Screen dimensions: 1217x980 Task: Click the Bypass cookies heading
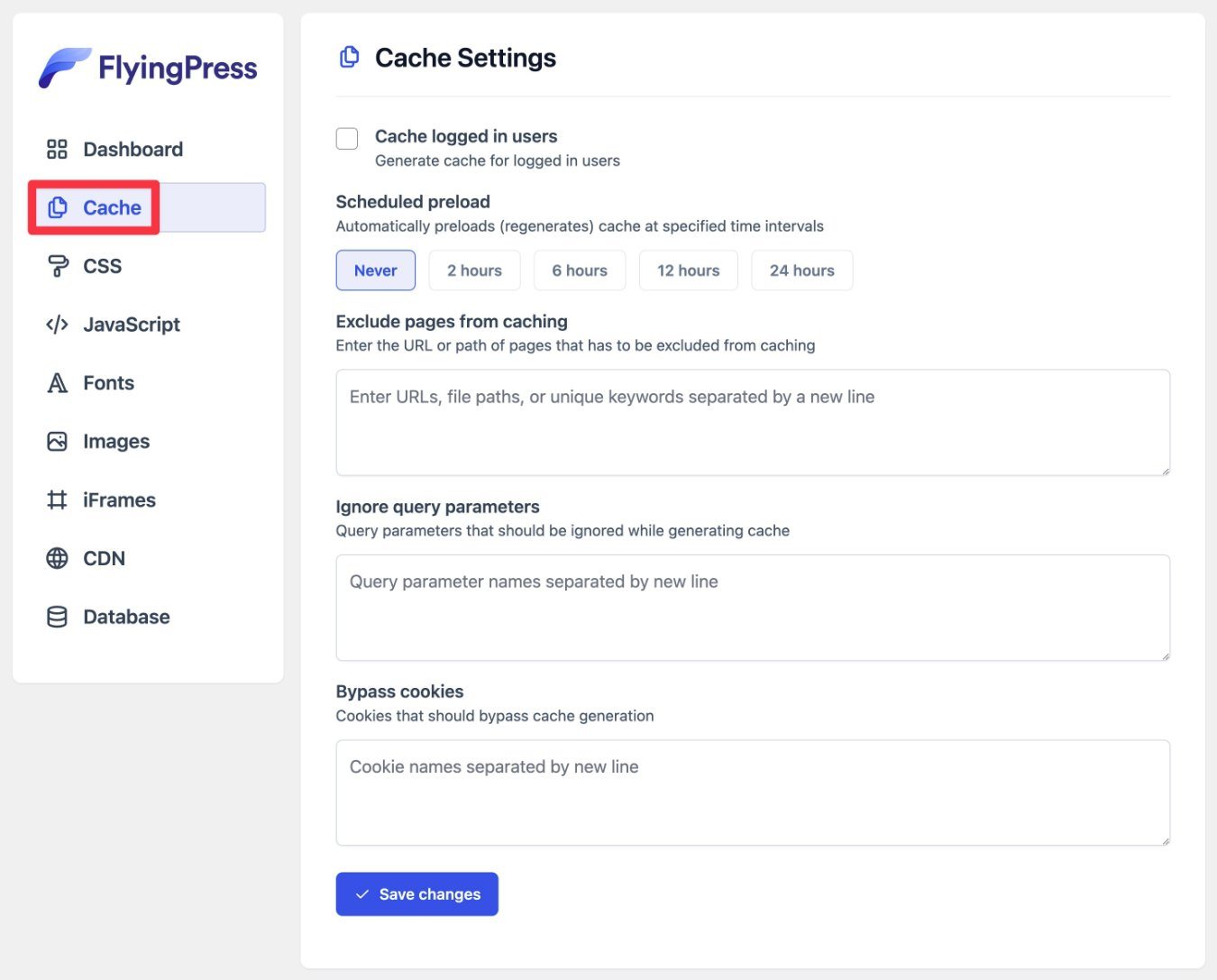click(x=399, y=691)
